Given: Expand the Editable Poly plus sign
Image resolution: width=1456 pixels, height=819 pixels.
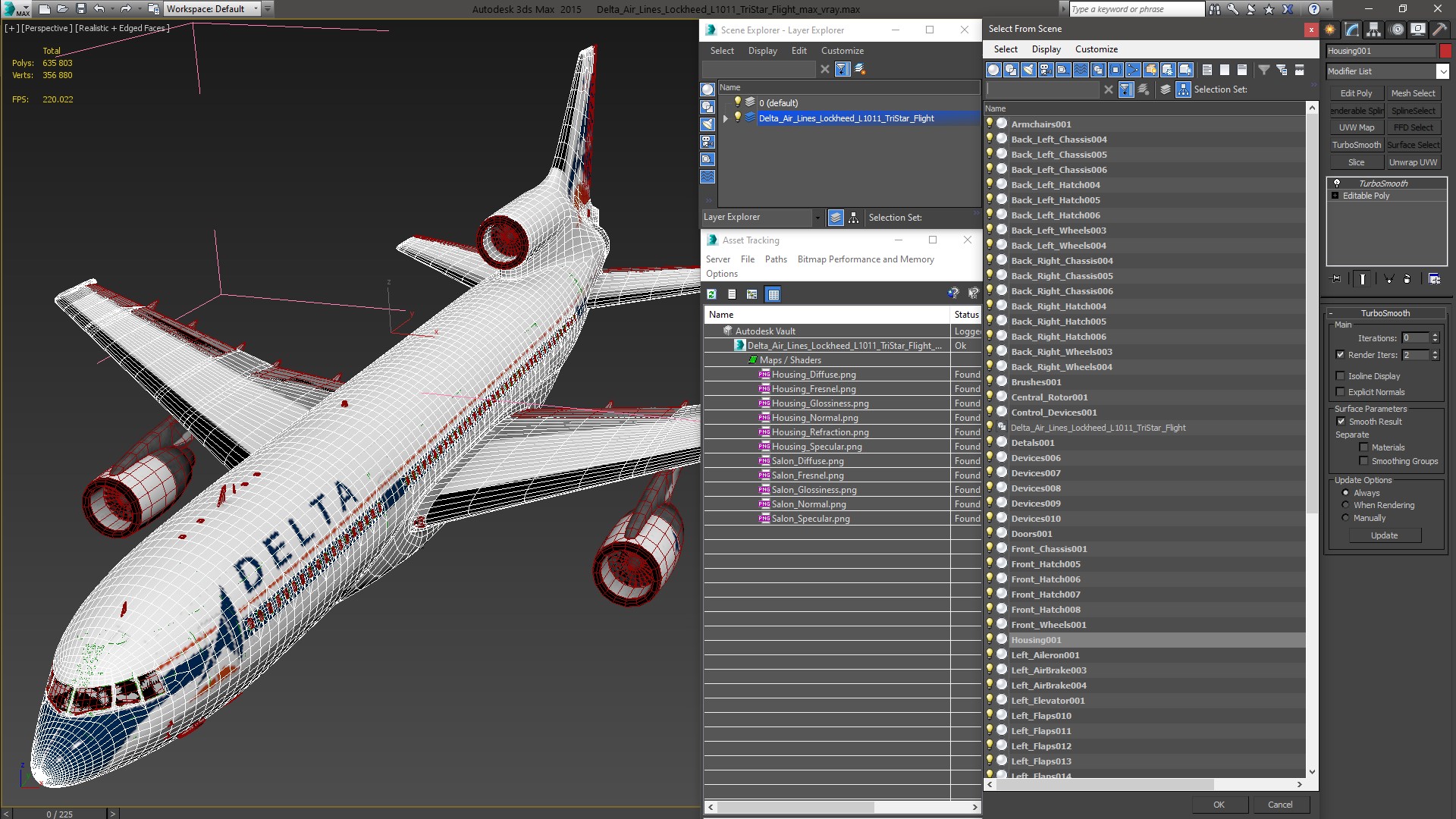Looking at the screenshot, I should pos(1335,196).
